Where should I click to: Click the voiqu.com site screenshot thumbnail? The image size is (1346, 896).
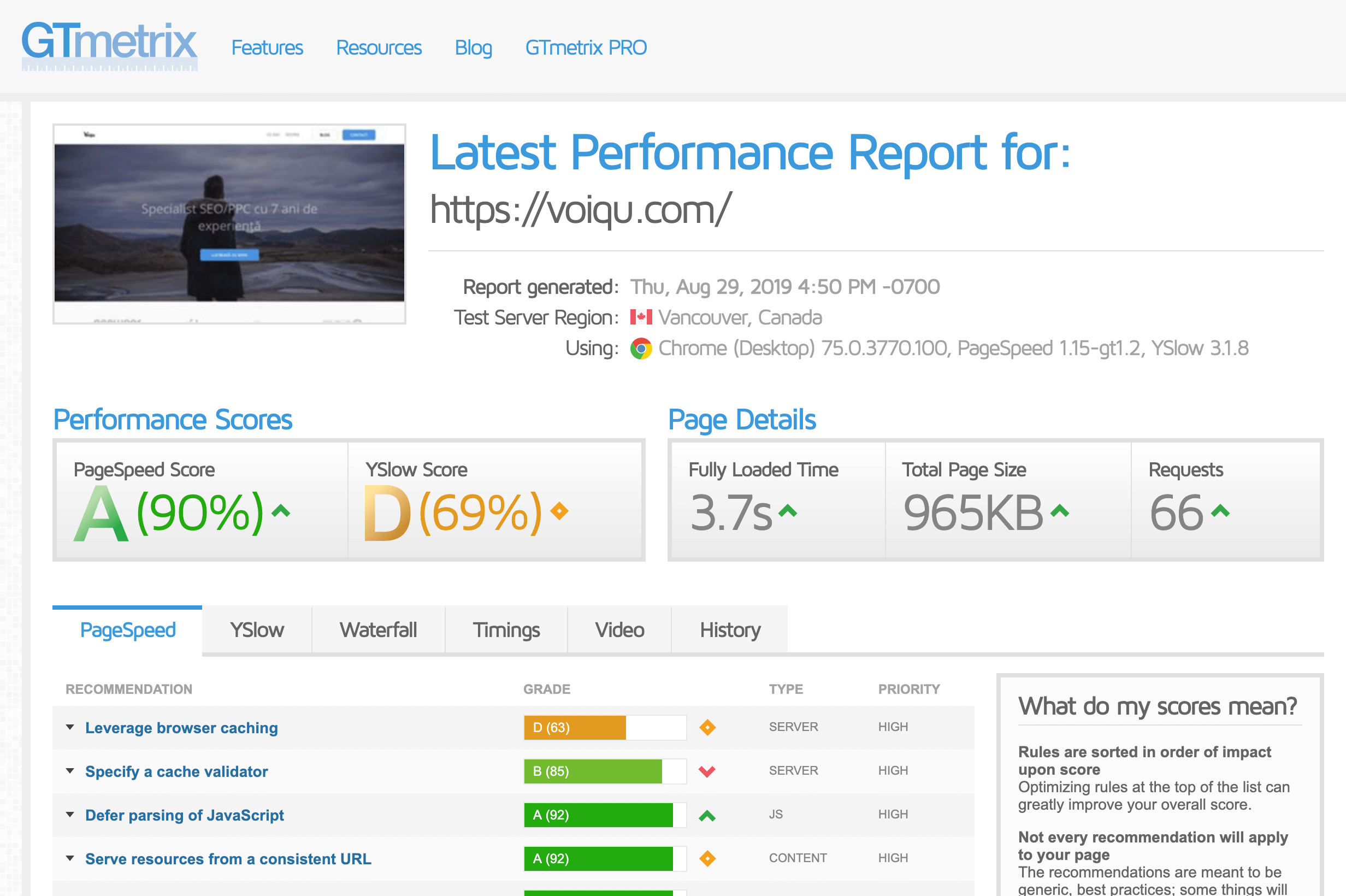coord(229,223)
